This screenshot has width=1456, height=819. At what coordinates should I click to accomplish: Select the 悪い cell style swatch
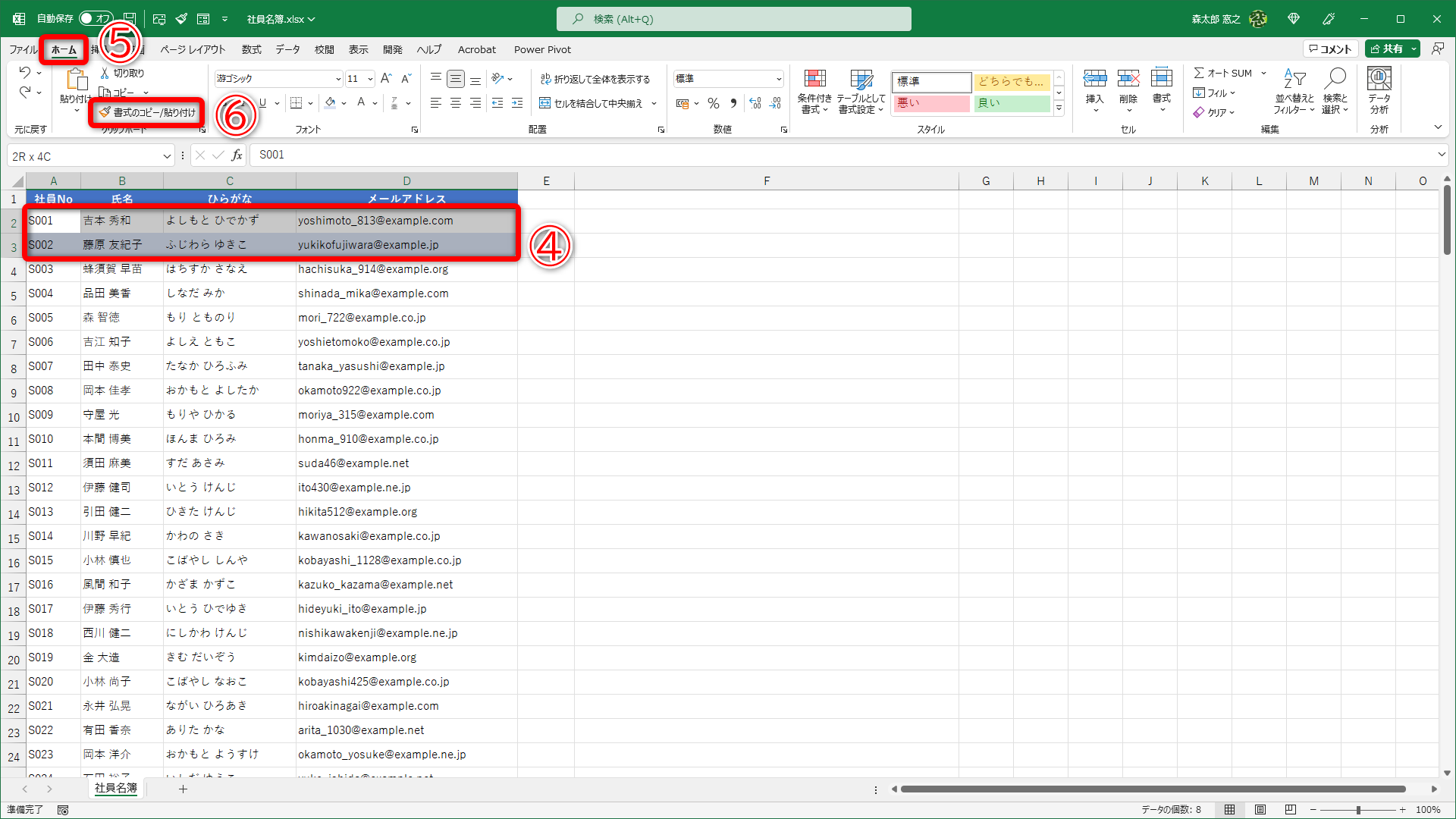(x=931, y=103)
